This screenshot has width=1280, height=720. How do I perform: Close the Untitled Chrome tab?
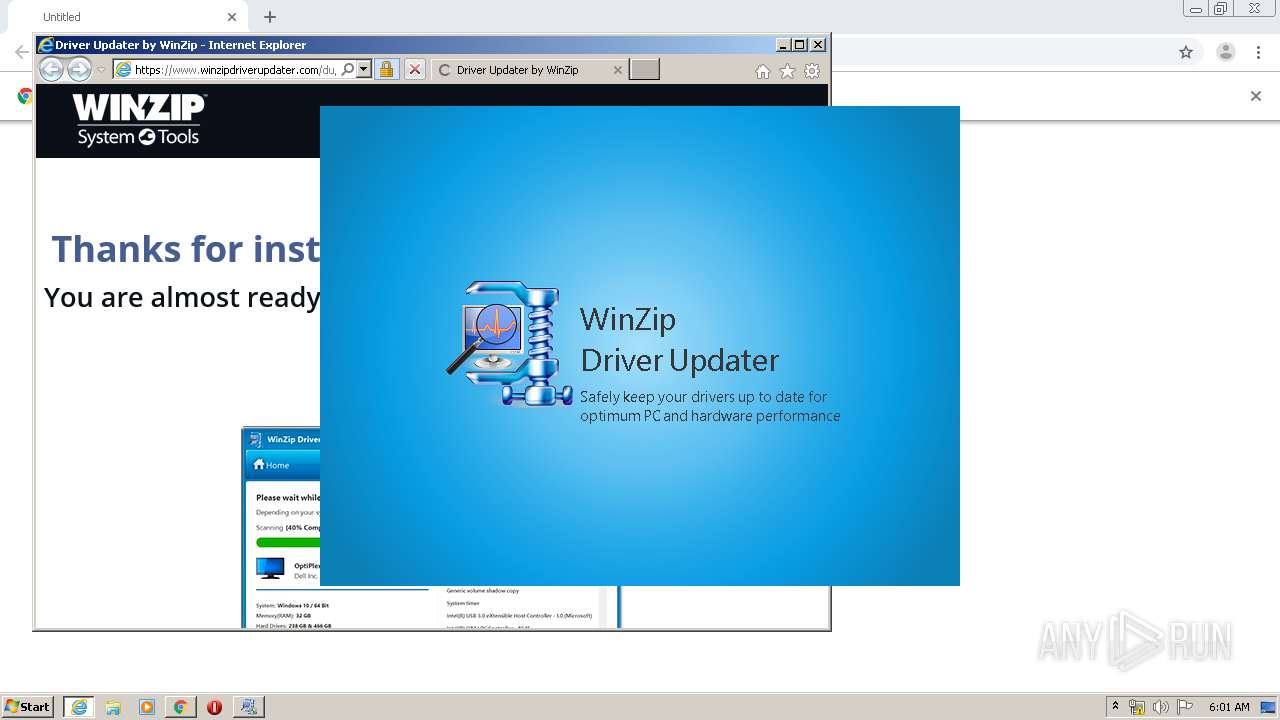(232, 17)
